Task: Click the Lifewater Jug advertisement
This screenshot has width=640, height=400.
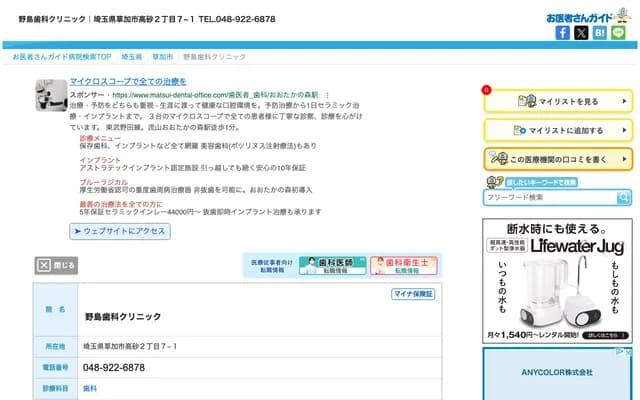Action: [x=558, y=281]
